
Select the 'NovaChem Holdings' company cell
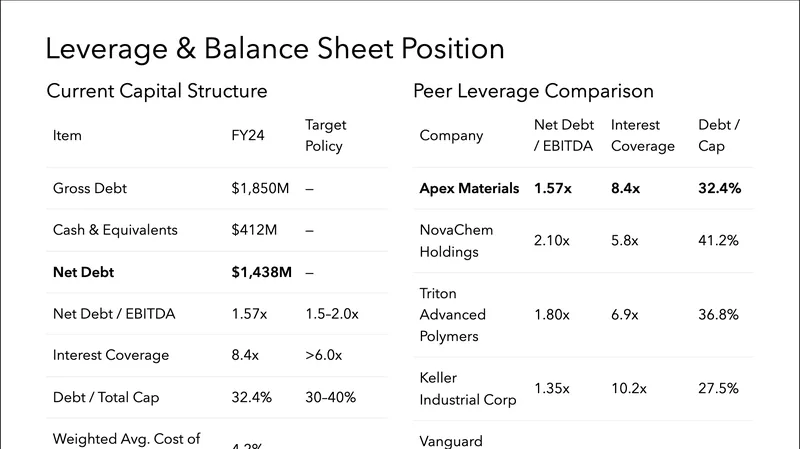tap(456, 241)
